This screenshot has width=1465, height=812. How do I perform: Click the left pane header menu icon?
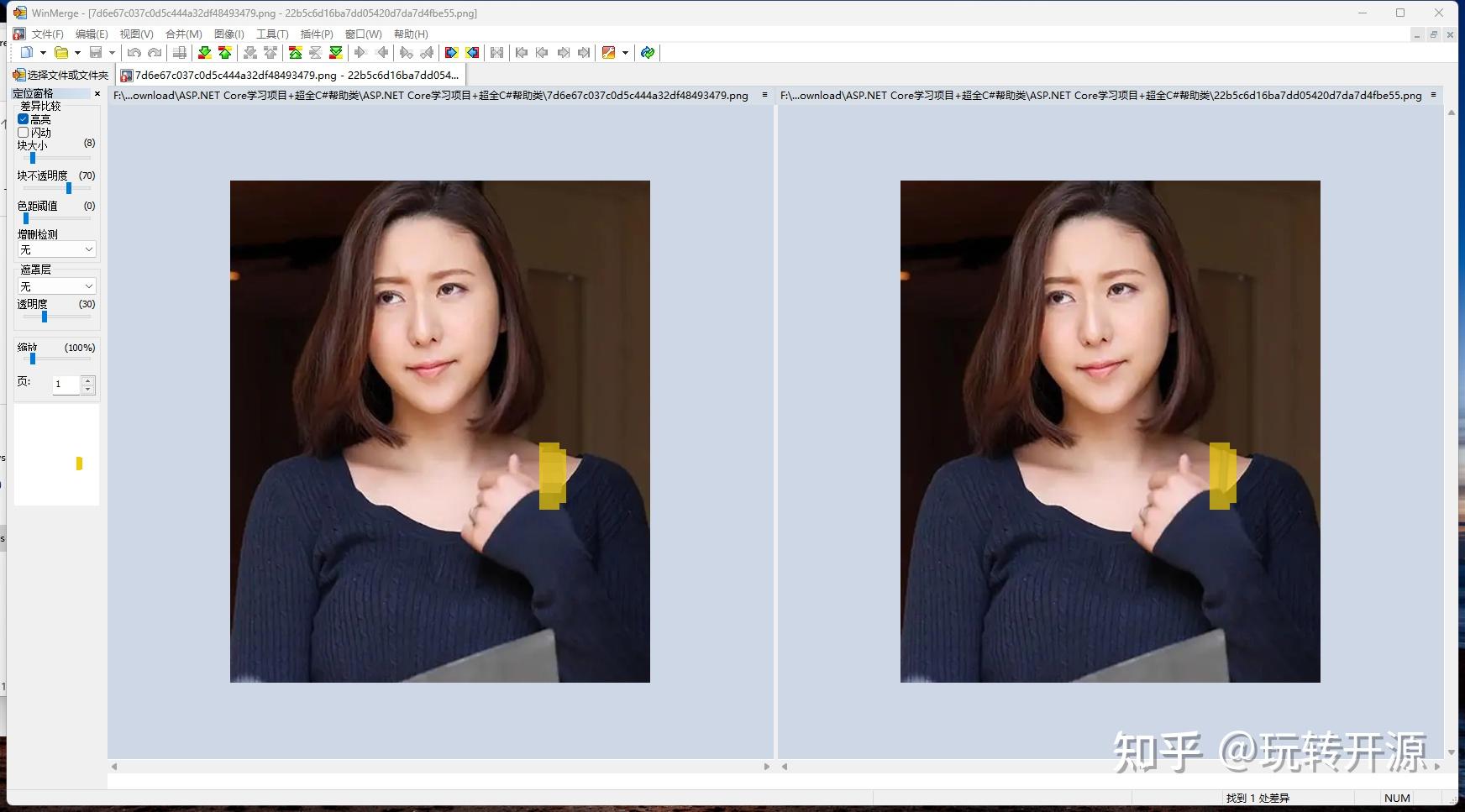point(764,95)
